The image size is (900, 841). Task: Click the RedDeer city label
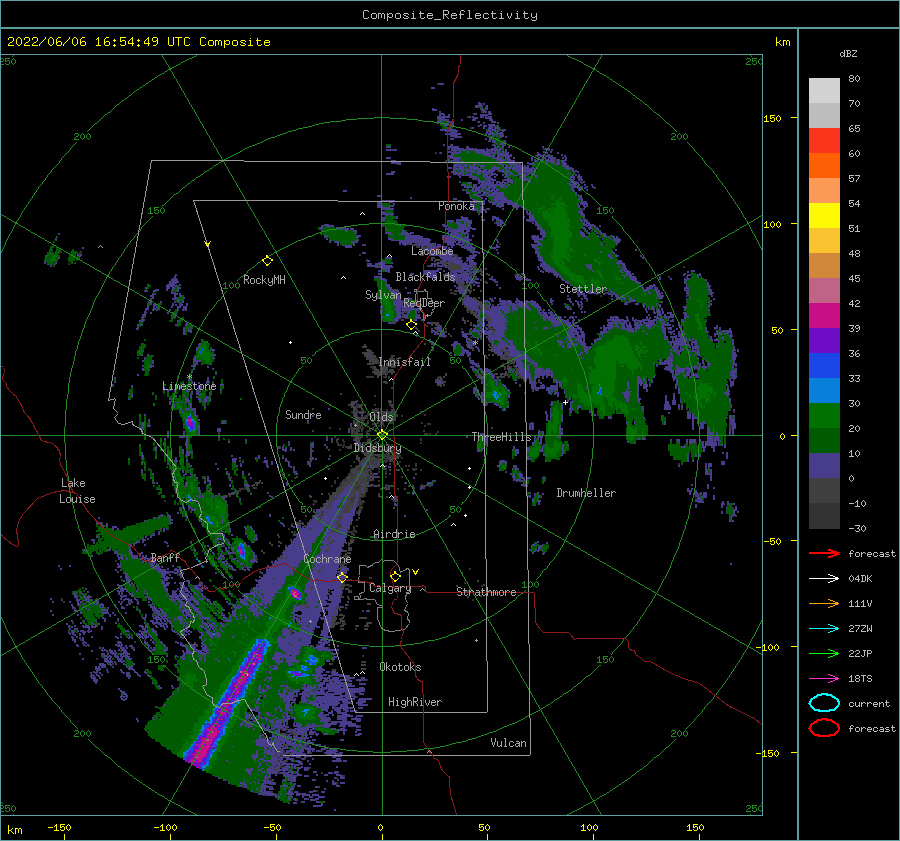tap(424, 303)
